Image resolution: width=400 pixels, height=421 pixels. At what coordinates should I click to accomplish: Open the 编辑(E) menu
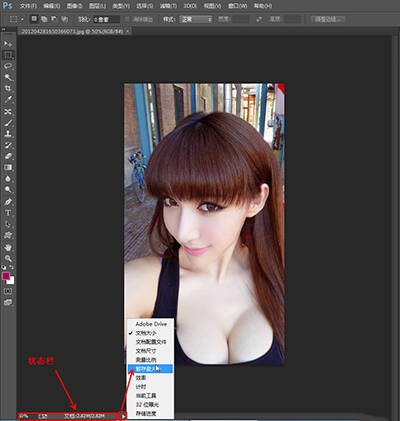point(52,6)
